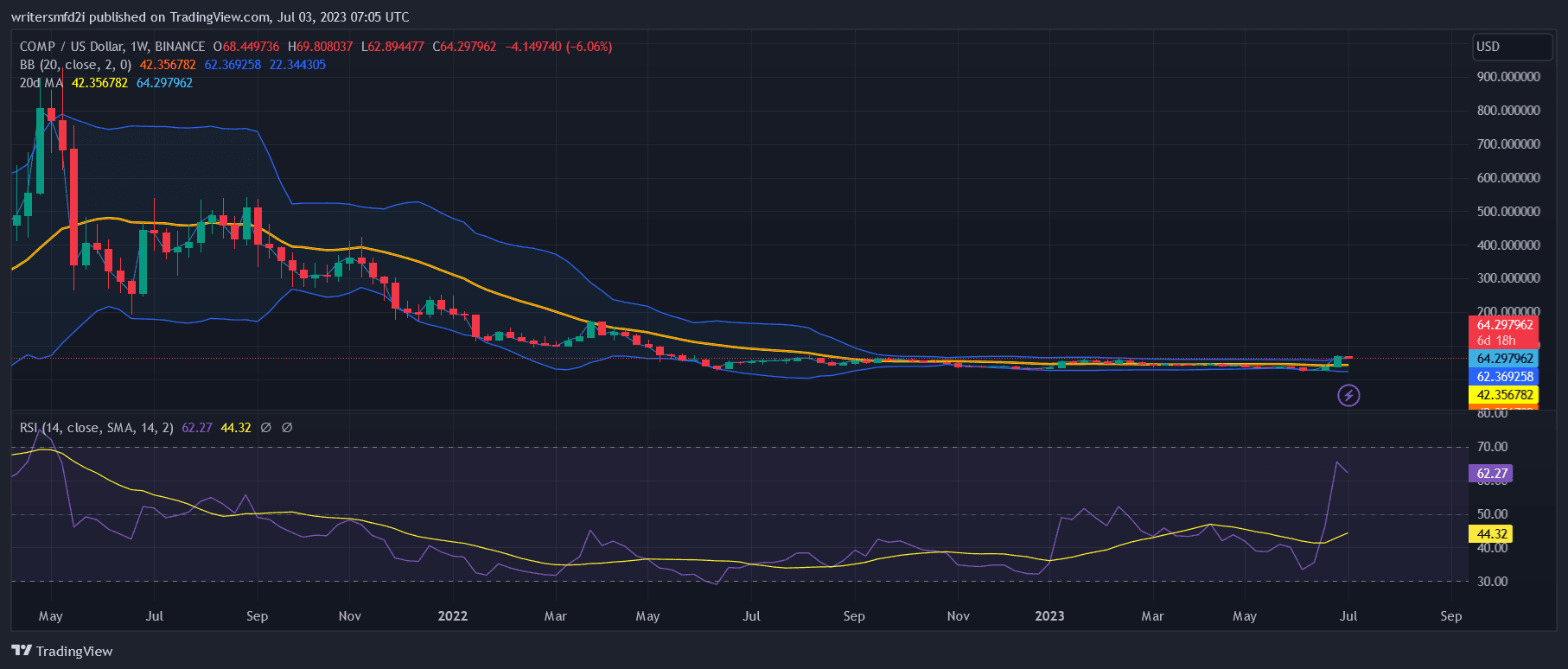Click the yellow 42.356782 price scale label
Image resolution: width=1568 pixels, height=669 pixels.
[x=1504, y=395]
